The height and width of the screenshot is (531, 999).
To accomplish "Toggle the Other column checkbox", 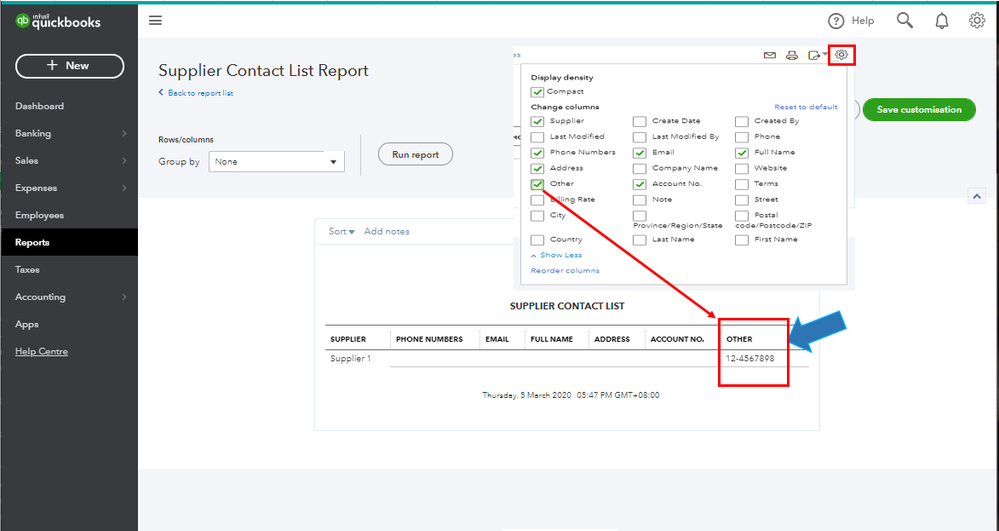I will coord(537,184).
